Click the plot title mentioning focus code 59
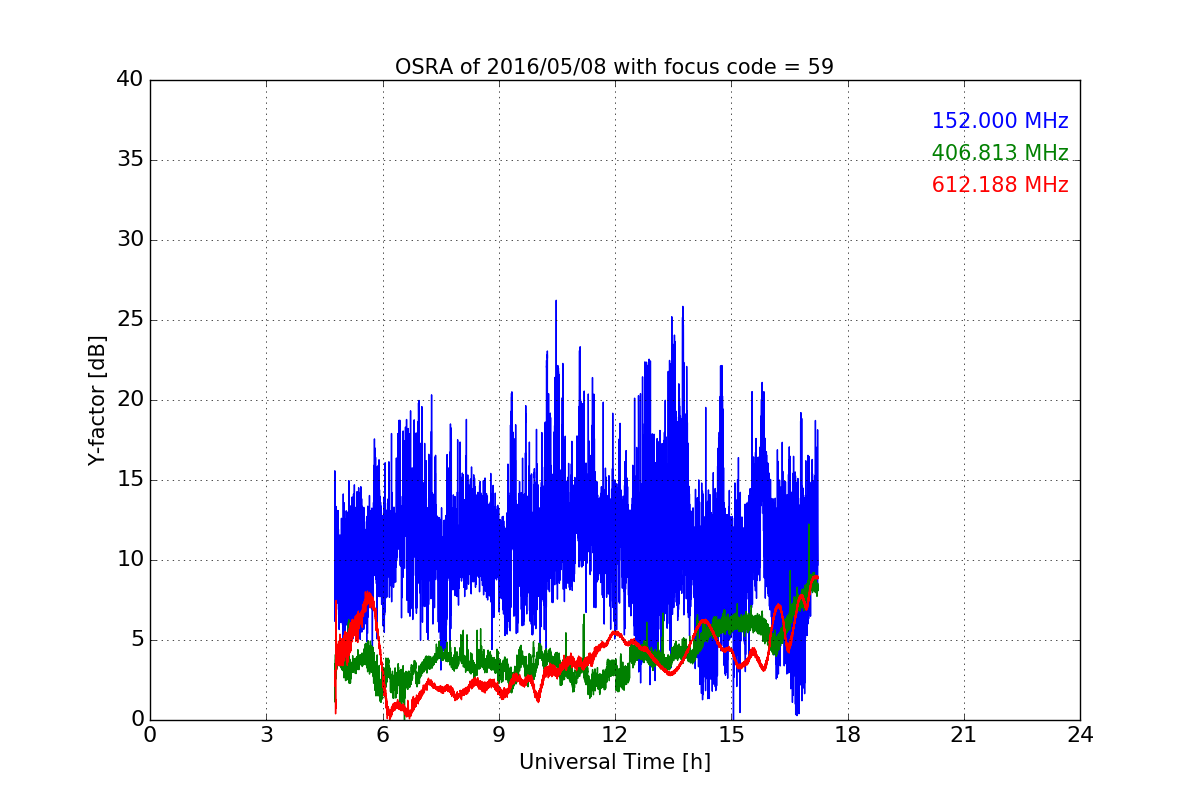Screen dimensions: 1200x800 coord(614,67)
